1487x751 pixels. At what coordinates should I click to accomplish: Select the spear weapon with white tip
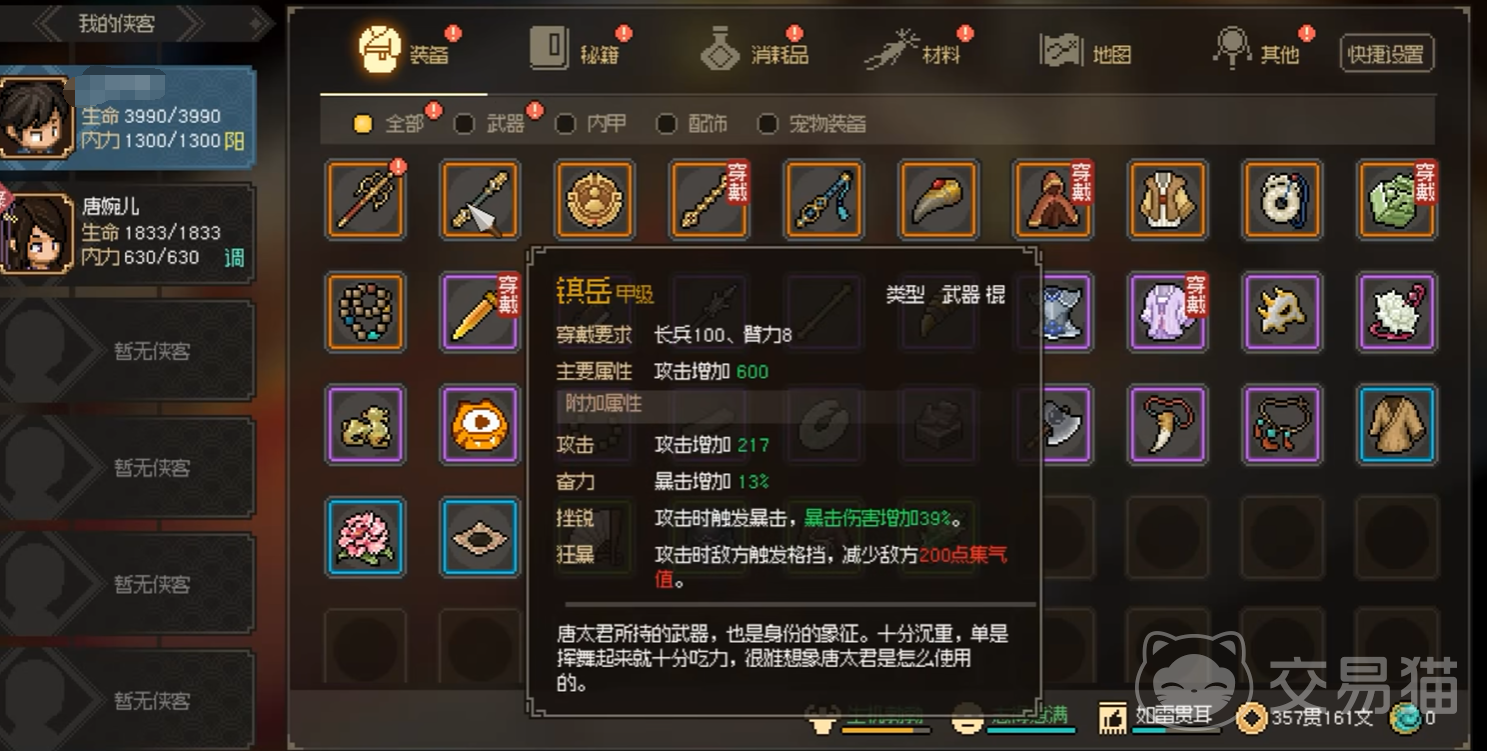click(480, 199)
